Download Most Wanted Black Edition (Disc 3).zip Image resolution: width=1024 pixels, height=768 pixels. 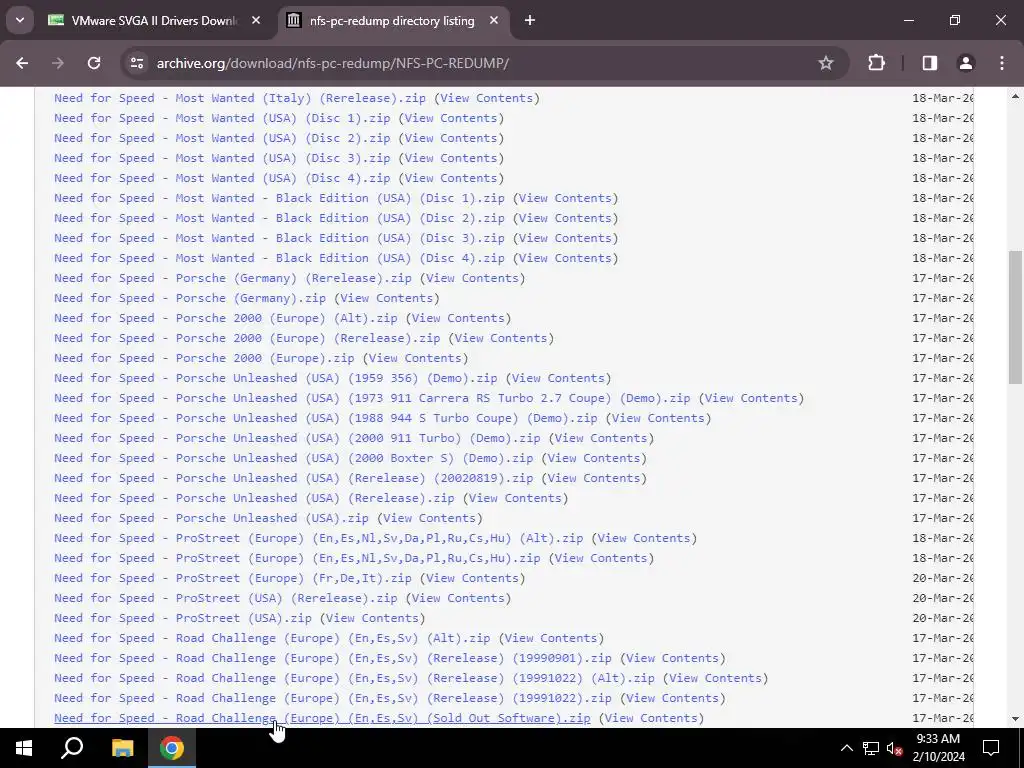tap(279, 238)
